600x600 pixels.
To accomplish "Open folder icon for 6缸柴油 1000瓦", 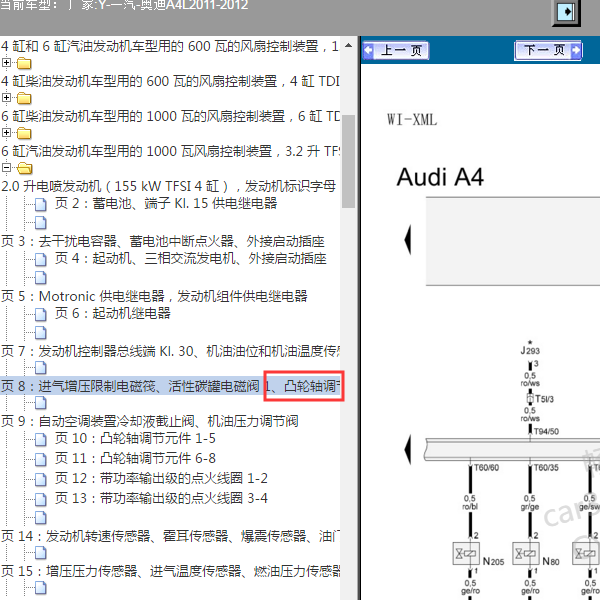I will 24,133.
